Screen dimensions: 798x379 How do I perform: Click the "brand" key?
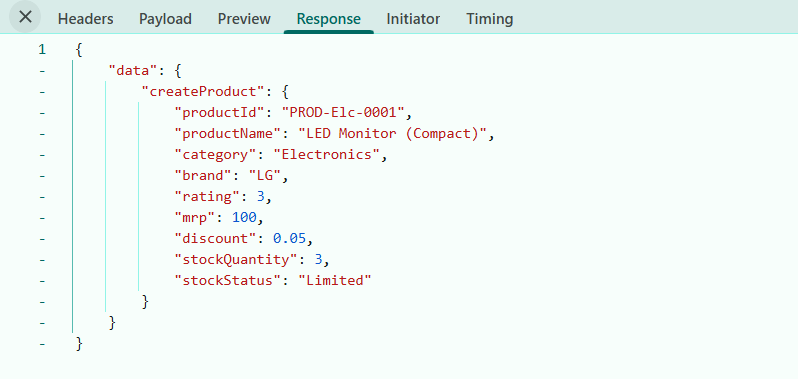203,176
